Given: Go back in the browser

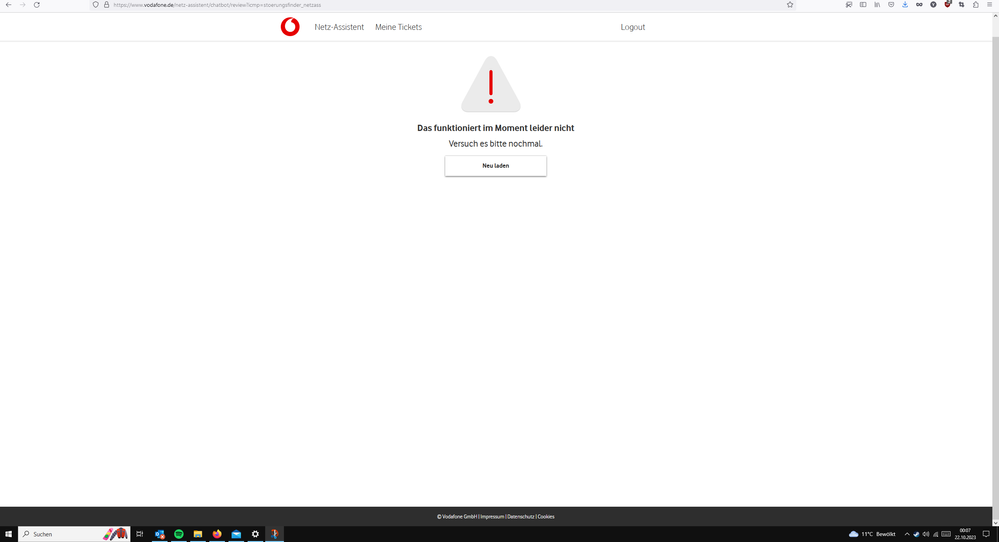Looking at the screenshot, I should point(8,4).
